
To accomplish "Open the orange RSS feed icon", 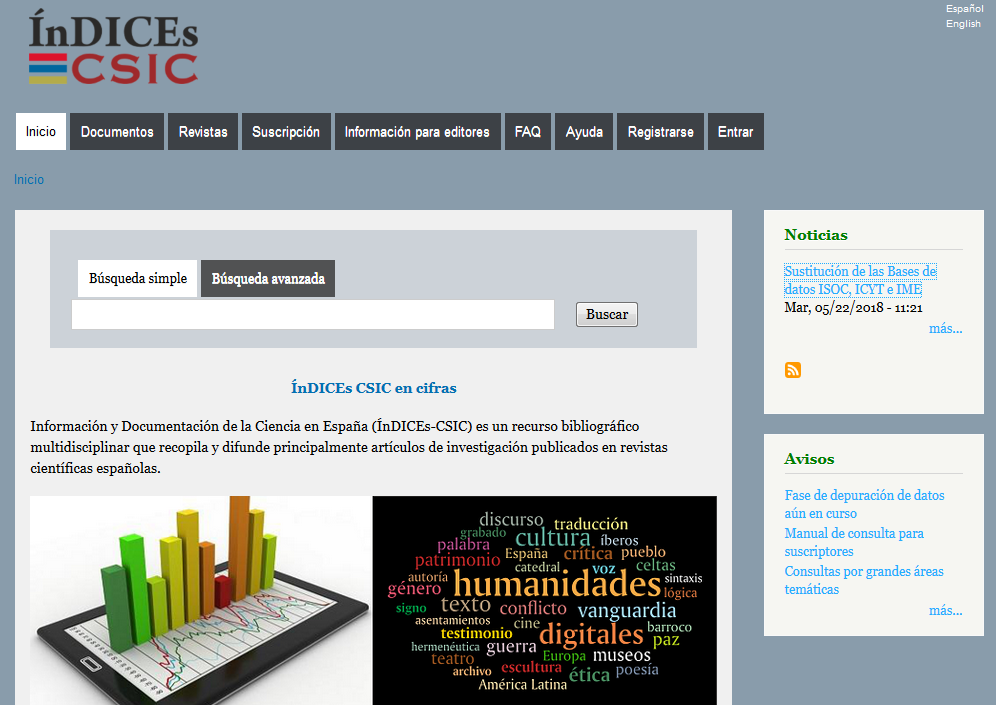I will click(793, 370).
